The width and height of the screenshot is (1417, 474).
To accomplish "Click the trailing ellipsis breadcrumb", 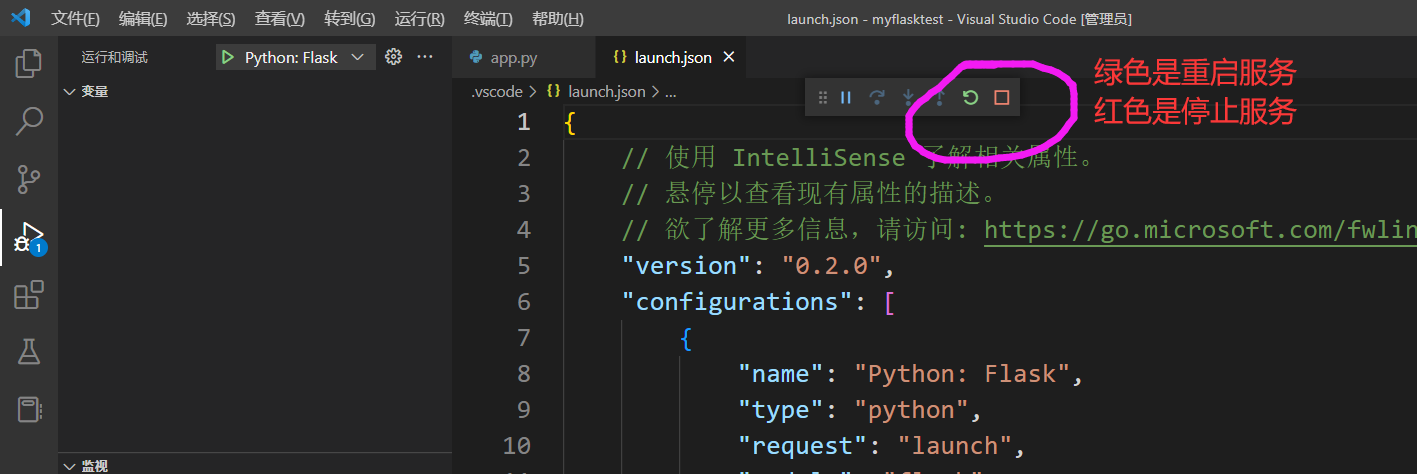I will pyautogui.click(x=671, y=91).
